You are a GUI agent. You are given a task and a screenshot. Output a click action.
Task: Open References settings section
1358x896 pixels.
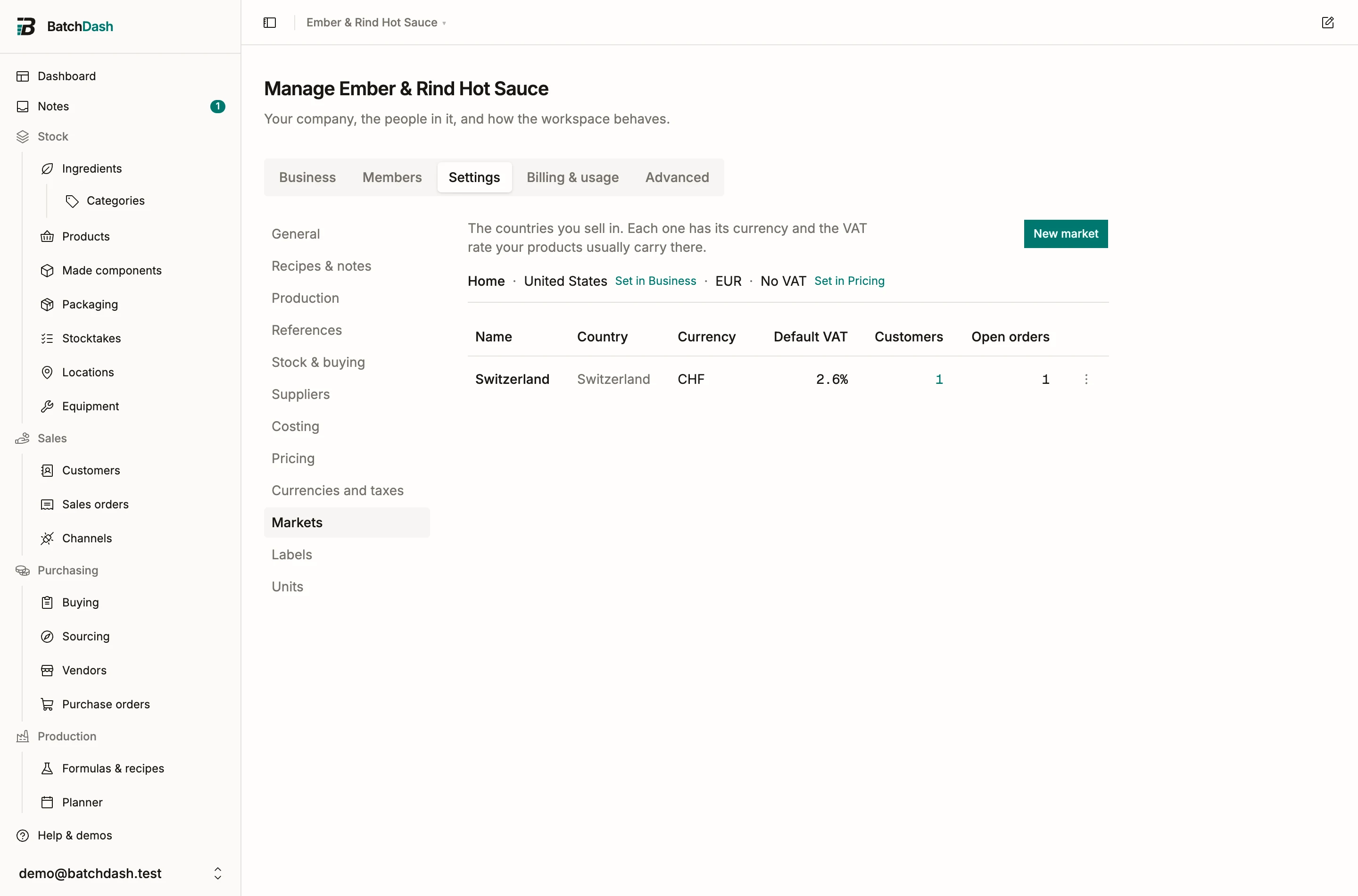(347, 330)
